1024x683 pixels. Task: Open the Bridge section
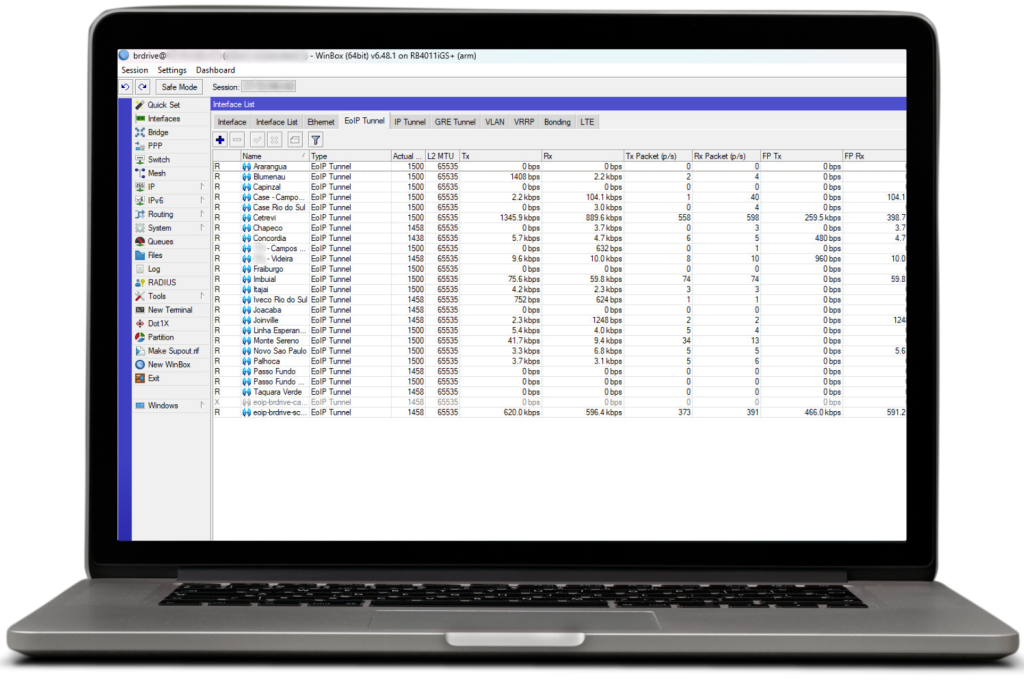(x=157, y=132)
